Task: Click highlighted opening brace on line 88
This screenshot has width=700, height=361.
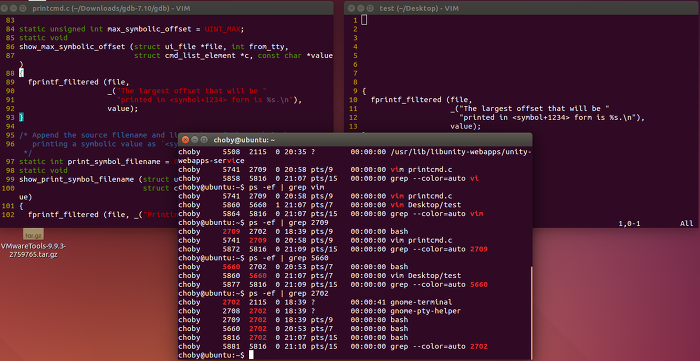Action: pyautogui.click(x=21, y=73)
